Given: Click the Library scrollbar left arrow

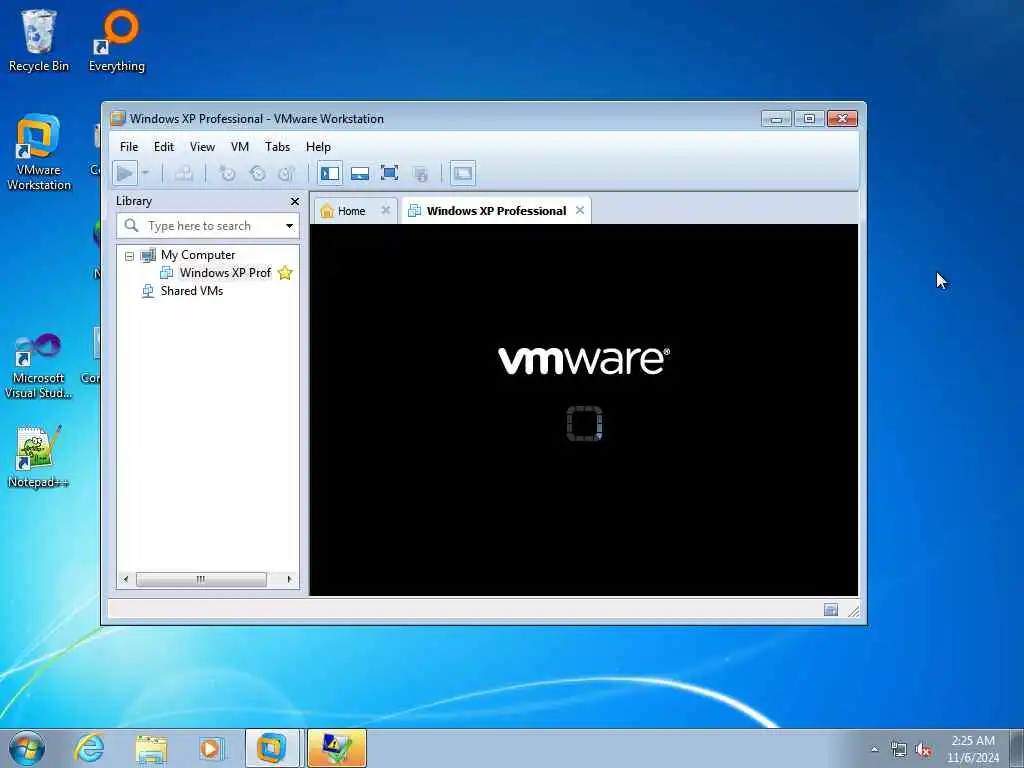Looking at the screenshot, I should (126, 579).
